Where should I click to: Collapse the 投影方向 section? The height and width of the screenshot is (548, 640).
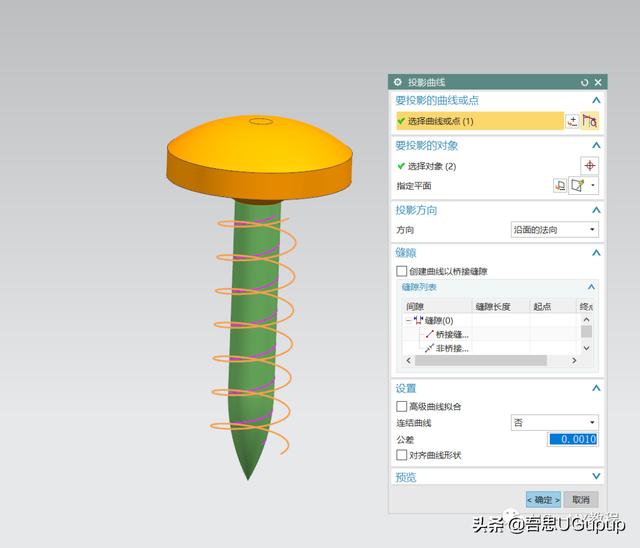point(596,210)
